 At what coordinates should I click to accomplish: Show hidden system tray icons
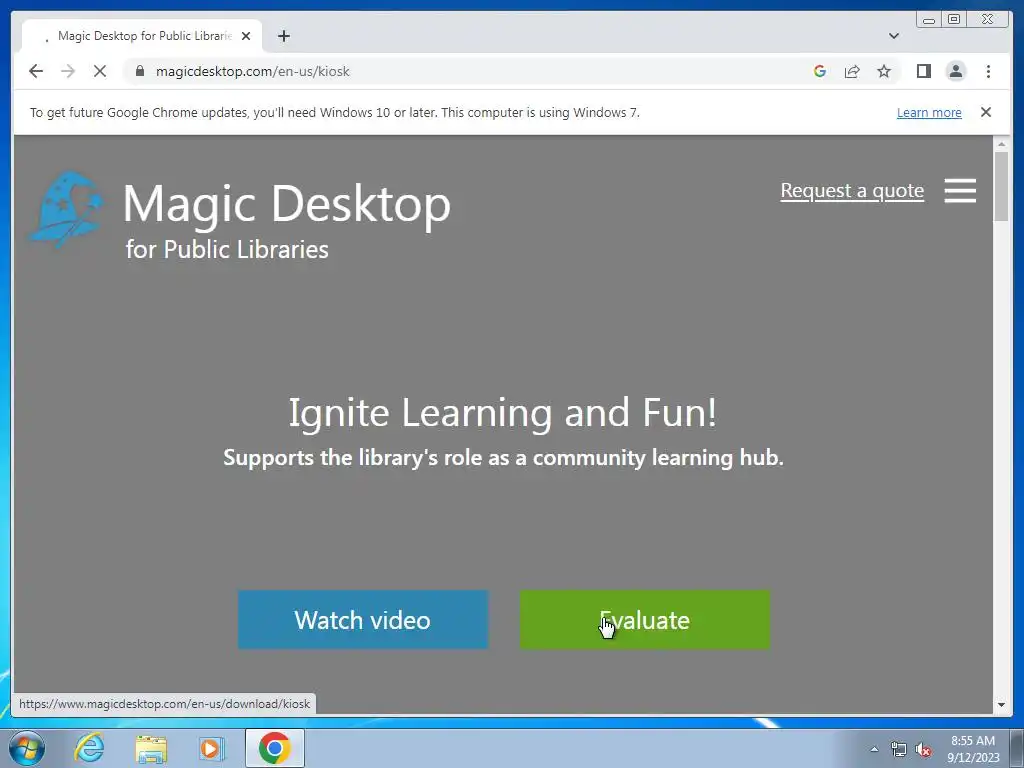coord(874,749)
